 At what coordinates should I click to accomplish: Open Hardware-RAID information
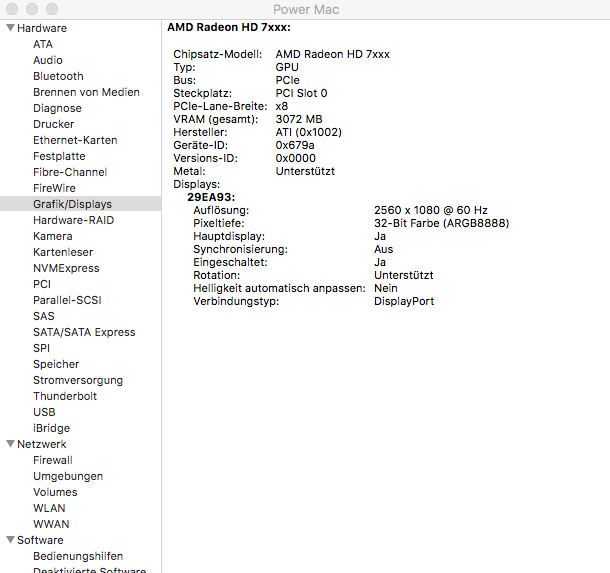[74, 220]
